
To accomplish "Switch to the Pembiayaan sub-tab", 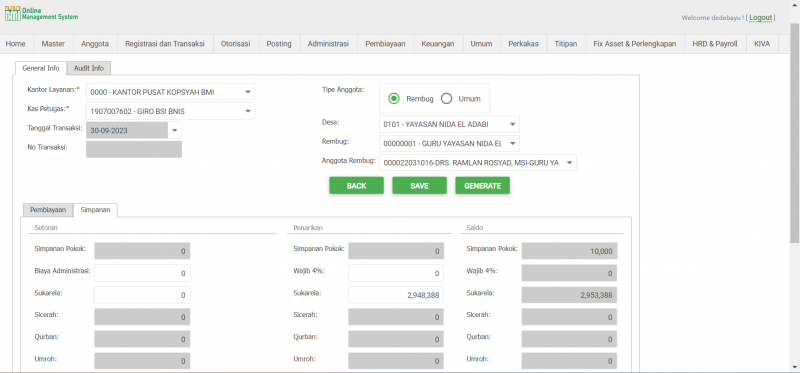I will tap(48, 210).
